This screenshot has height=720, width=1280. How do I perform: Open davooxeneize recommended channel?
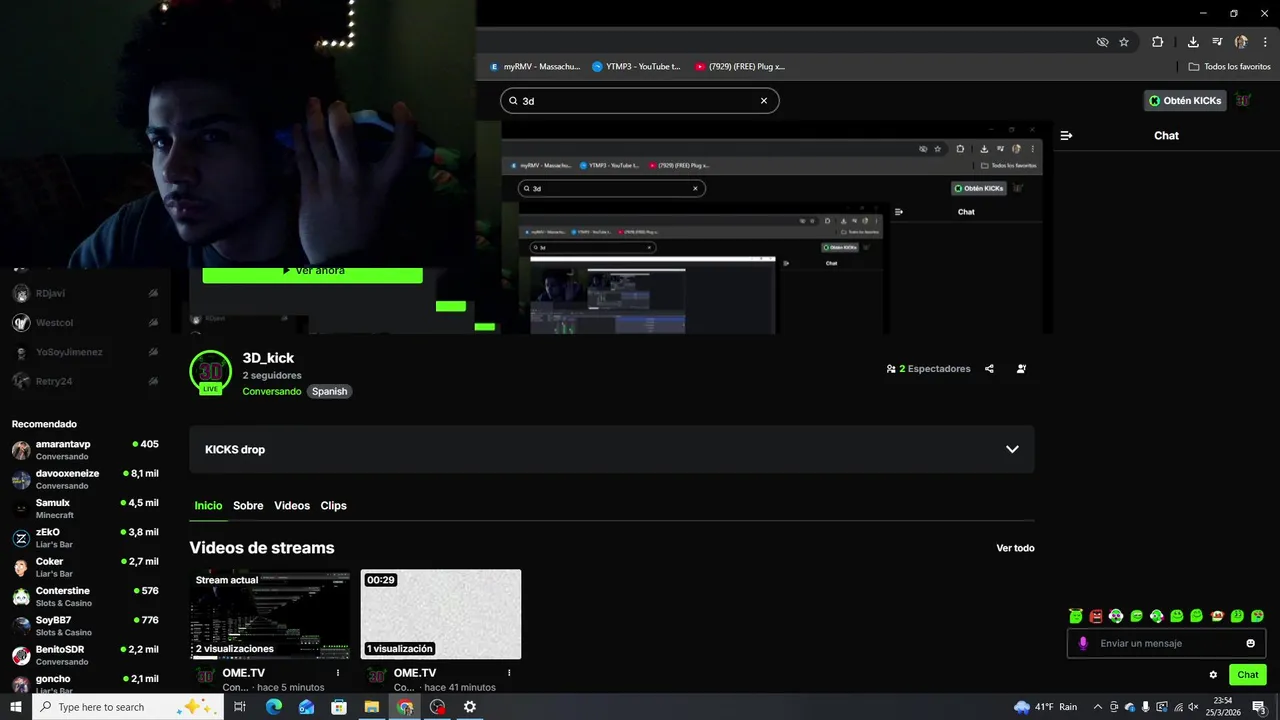[85, 479]
